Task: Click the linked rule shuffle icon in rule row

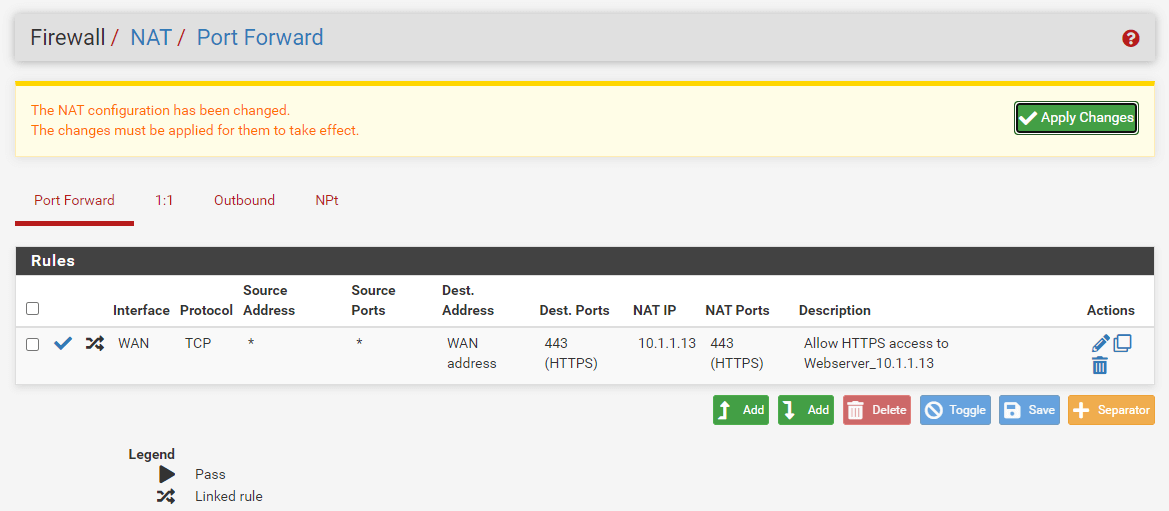Action: point(94,343)
